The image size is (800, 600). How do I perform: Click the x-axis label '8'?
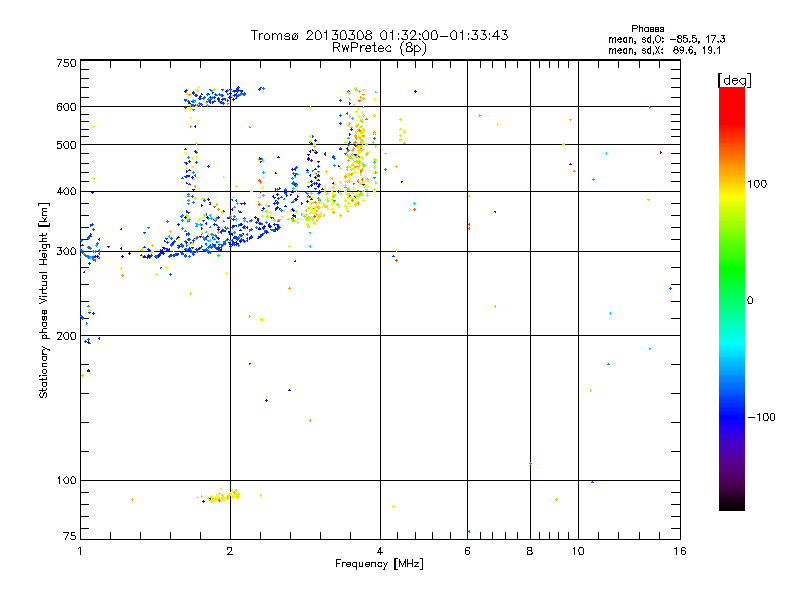tap(530, 551)
